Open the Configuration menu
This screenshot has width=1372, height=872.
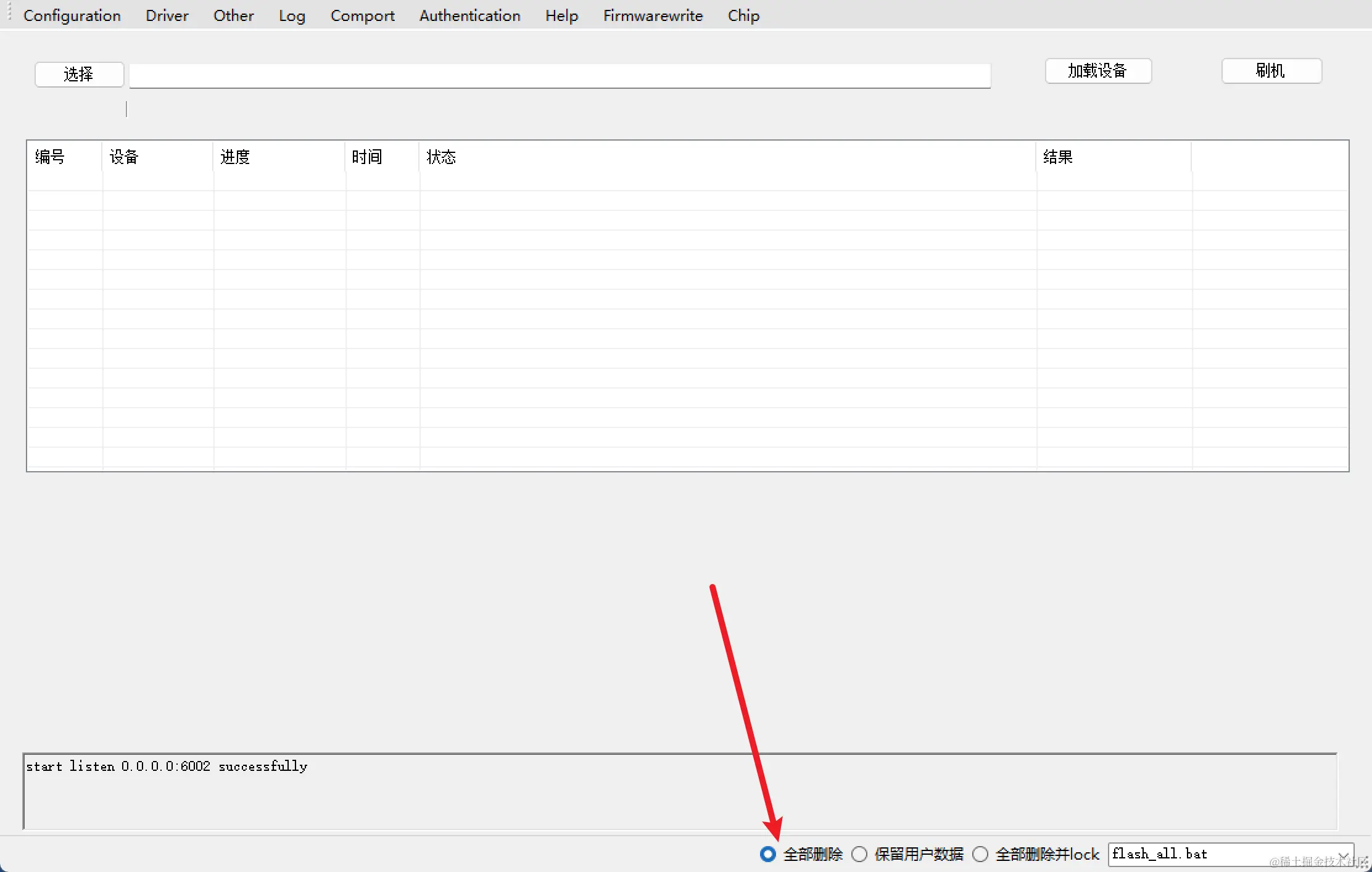tap(72, 15)
